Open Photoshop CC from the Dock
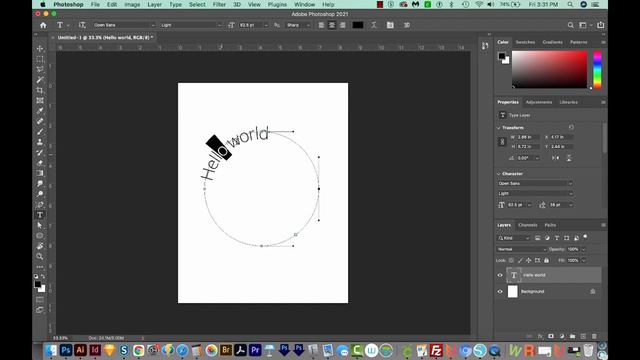This screenshot has width=640, height=360. coord(66,350)
